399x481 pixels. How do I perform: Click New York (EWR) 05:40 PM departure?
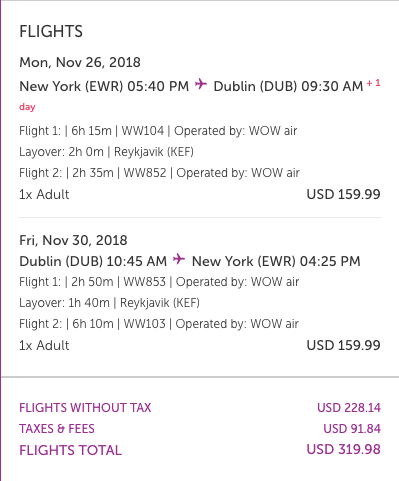104,86
